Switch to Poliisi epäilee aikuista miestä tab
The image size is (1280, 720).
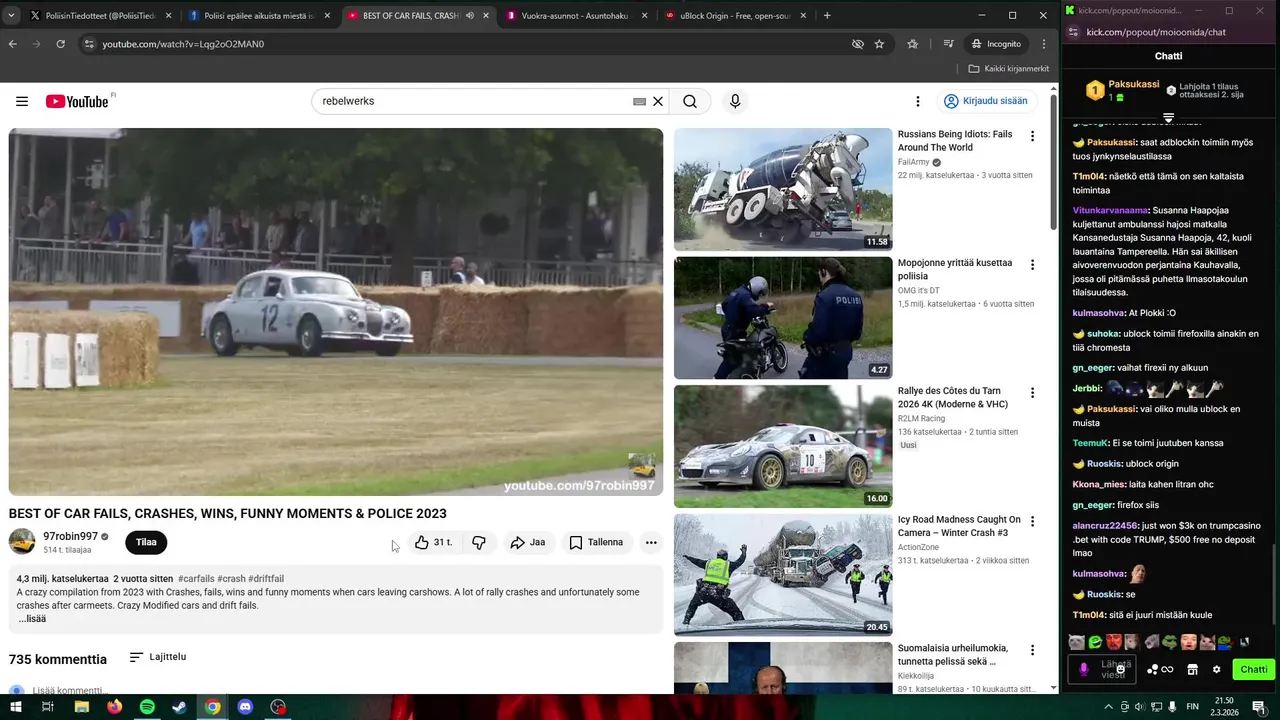coord(259,16)
